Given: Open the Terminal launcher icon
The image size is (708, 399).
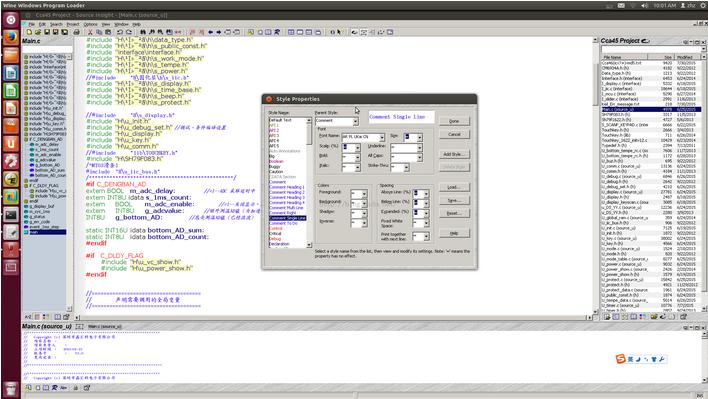Looking at the screenshot, I should pyautogui.click(x=11, y=214).
